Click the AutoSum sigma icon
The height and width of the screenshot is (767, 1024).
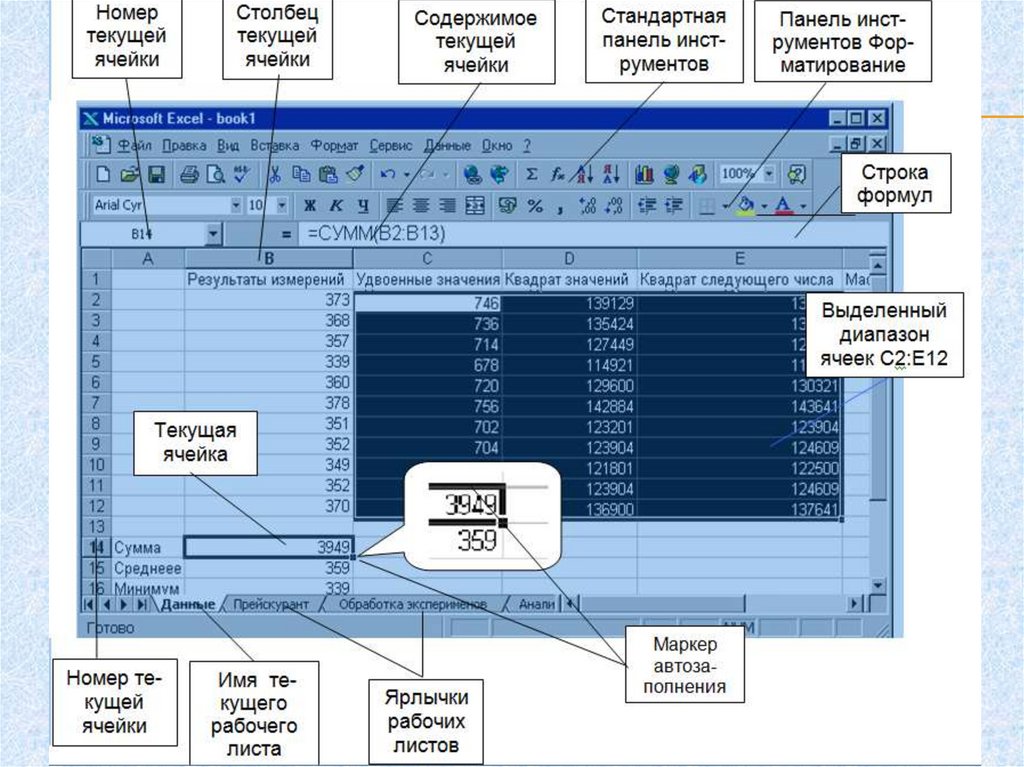coord(532,174)
